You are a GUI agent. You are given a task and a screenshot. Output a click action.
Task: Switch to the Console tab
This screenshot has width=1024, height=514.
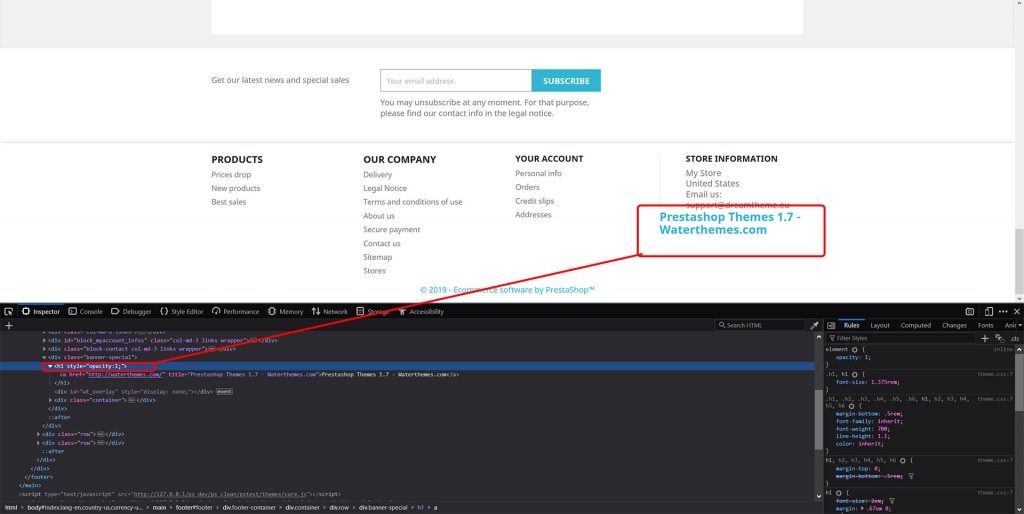(86, 312)
